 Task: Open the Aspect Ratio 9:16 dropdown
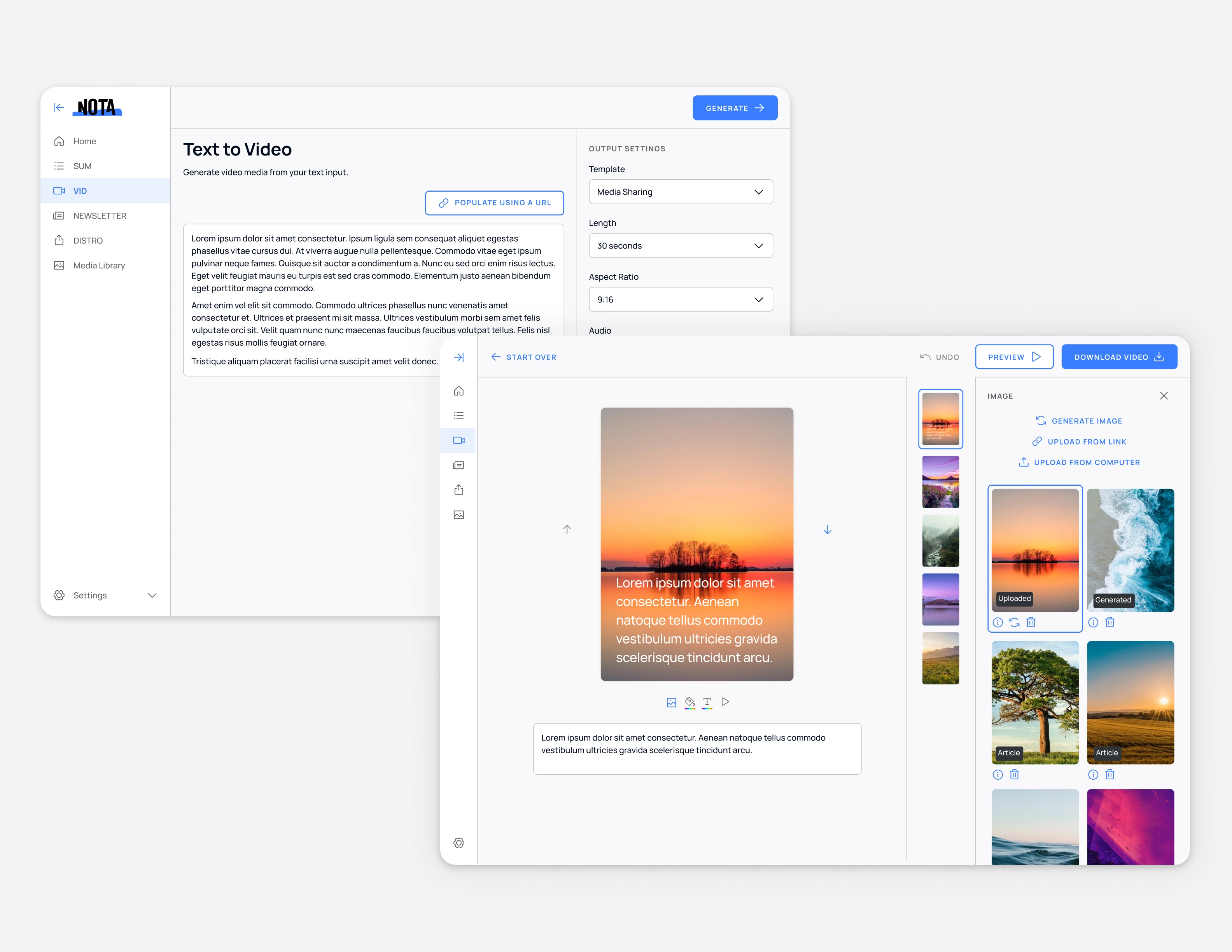(680, 299)
